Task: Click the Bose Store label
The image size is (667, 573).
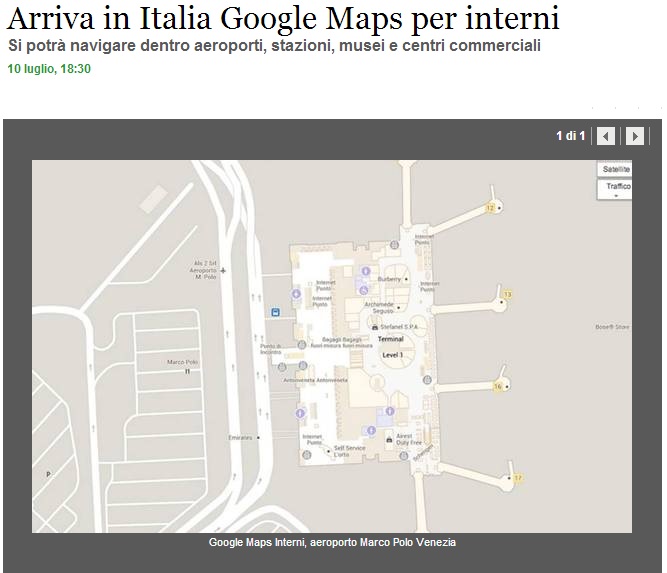Action: [x=612, y=327]
